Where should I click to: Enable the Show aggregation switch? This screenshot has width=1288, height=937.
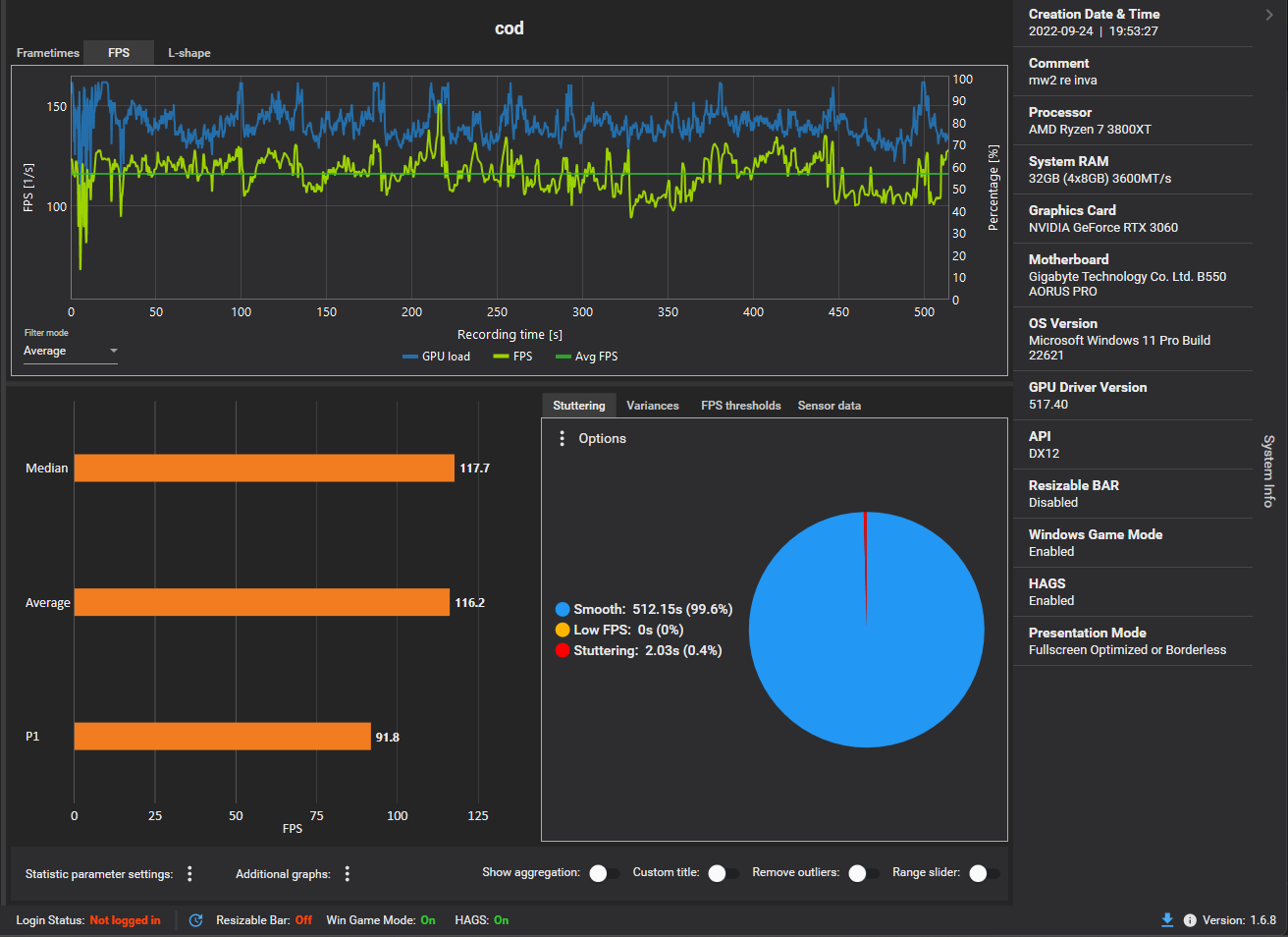point(604,873)
